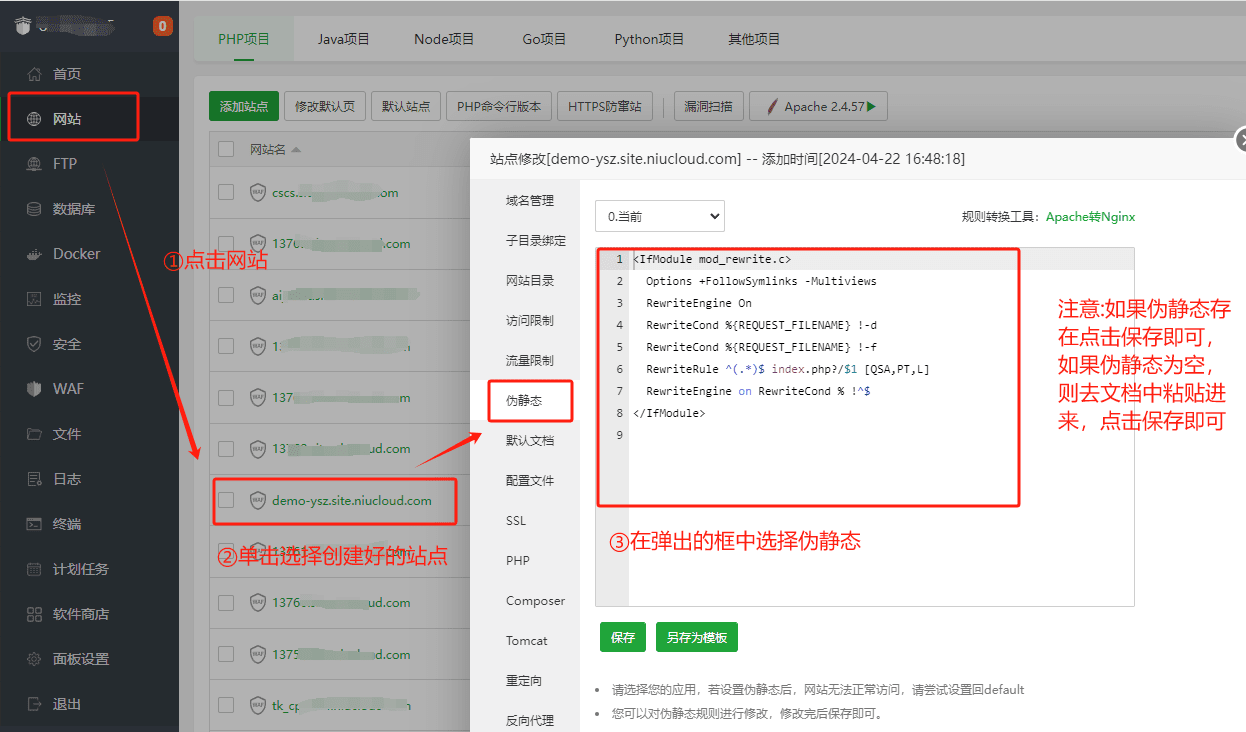Sort sites using the 网站名 column arrow
This screenshot has width=1246, height=732.
click(296, 150)
